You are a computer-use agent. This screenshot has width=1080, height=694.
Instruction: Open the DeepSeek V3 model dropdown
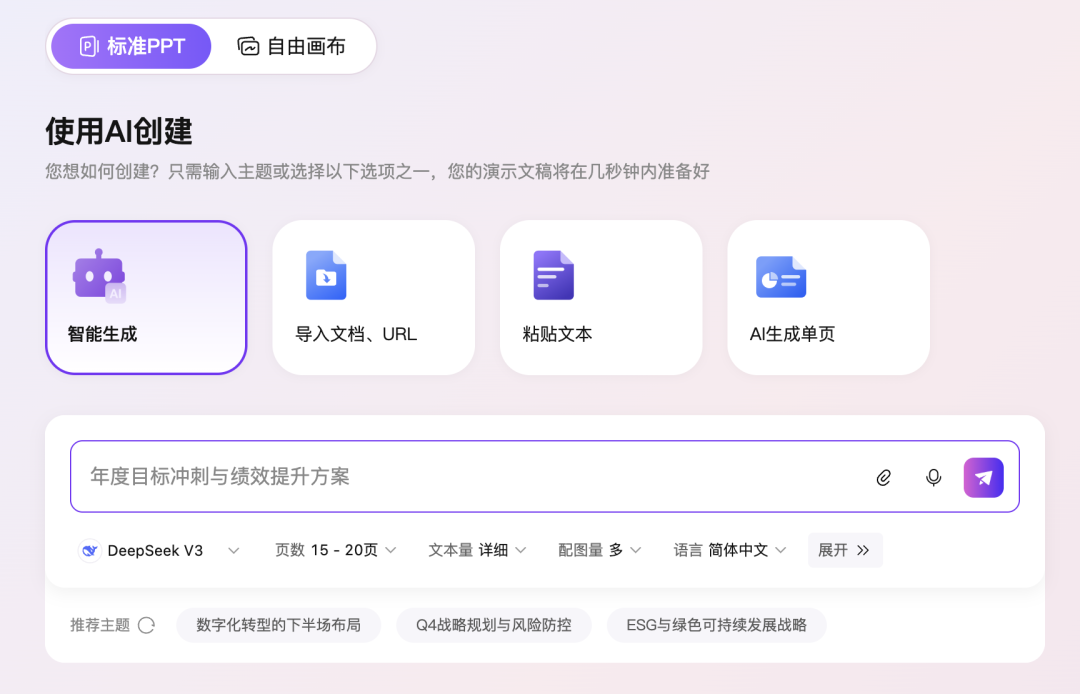click(160, 550)
